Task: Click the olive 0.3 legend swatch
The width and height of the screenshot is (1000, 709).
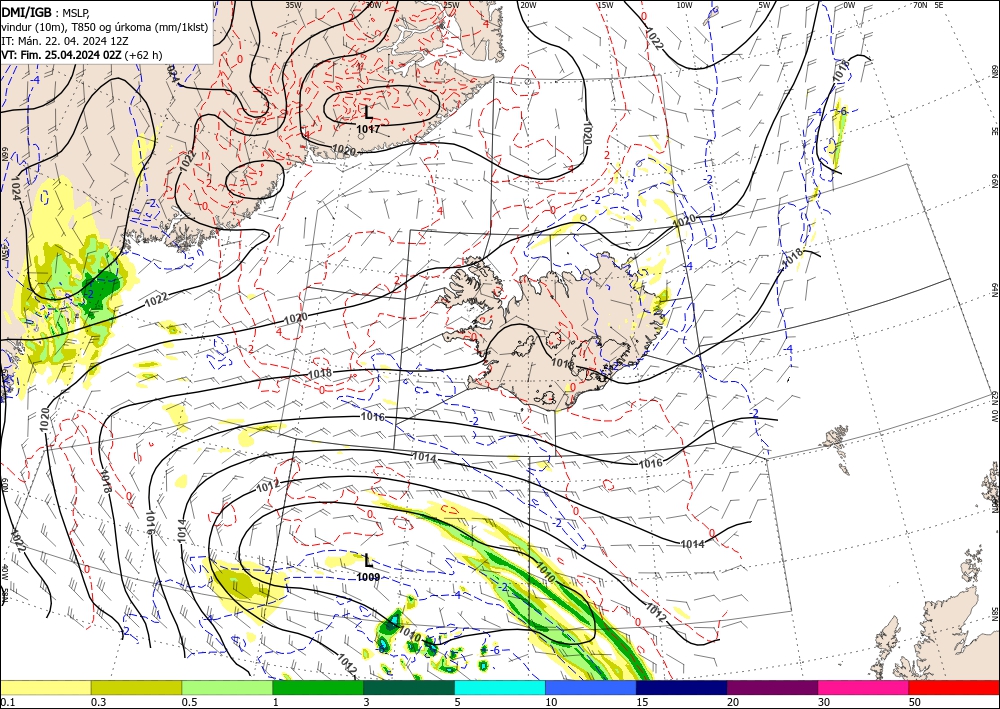Action: point(136,687)
